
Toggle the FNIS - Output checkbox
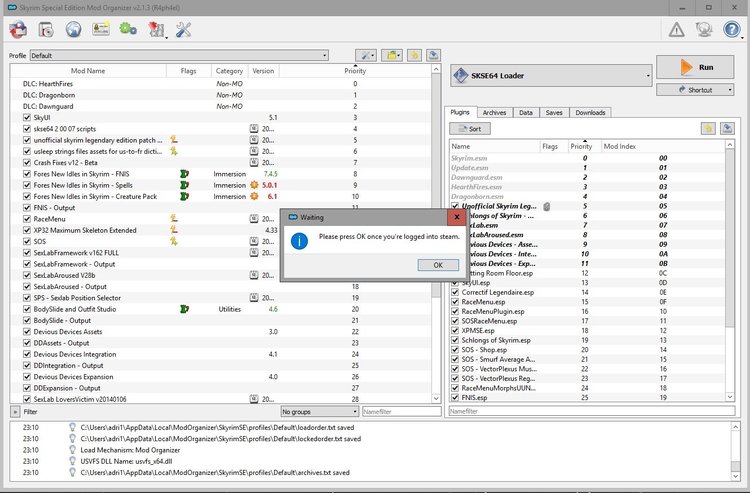(x=27, y=208)
